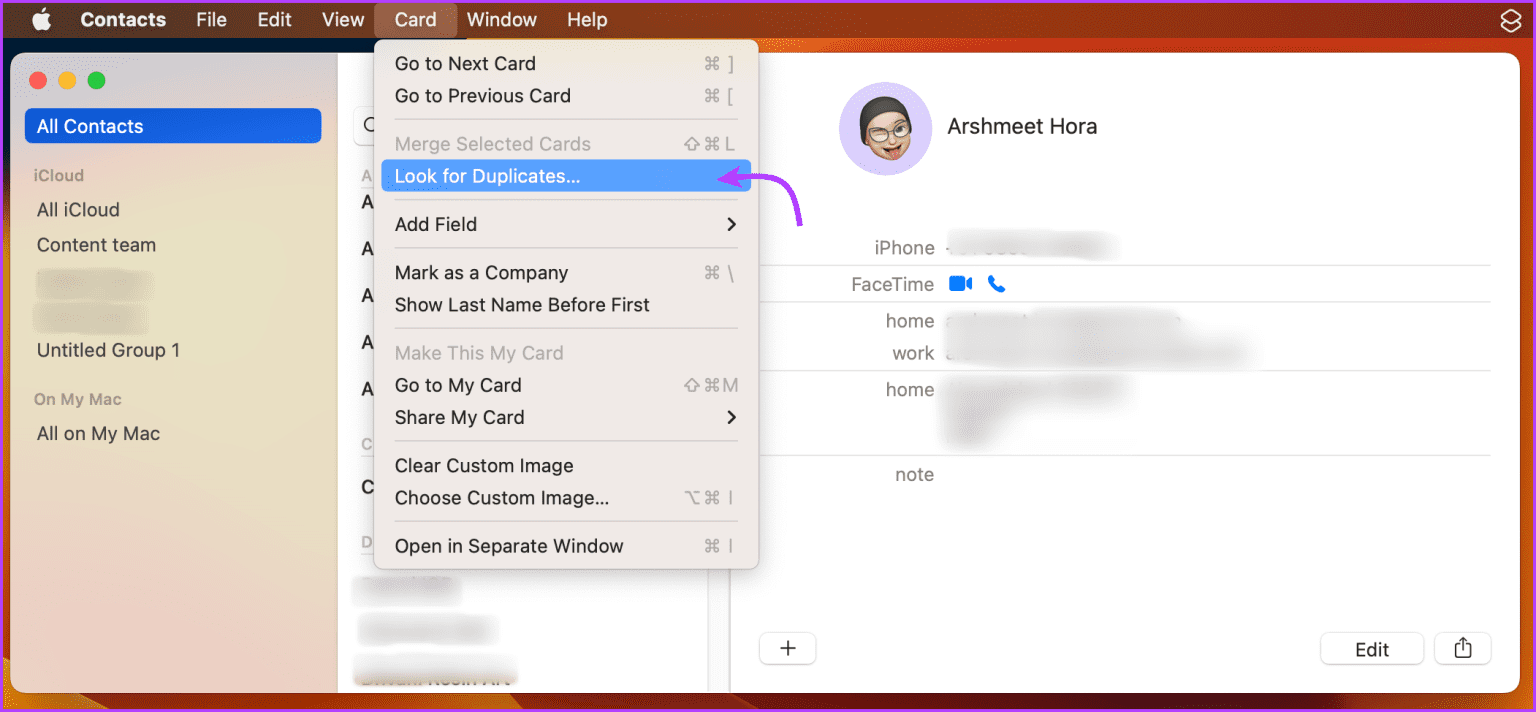Select Mark as a Company
Image resolution: width=1536 pixels, height=712 pixels.
481,272
